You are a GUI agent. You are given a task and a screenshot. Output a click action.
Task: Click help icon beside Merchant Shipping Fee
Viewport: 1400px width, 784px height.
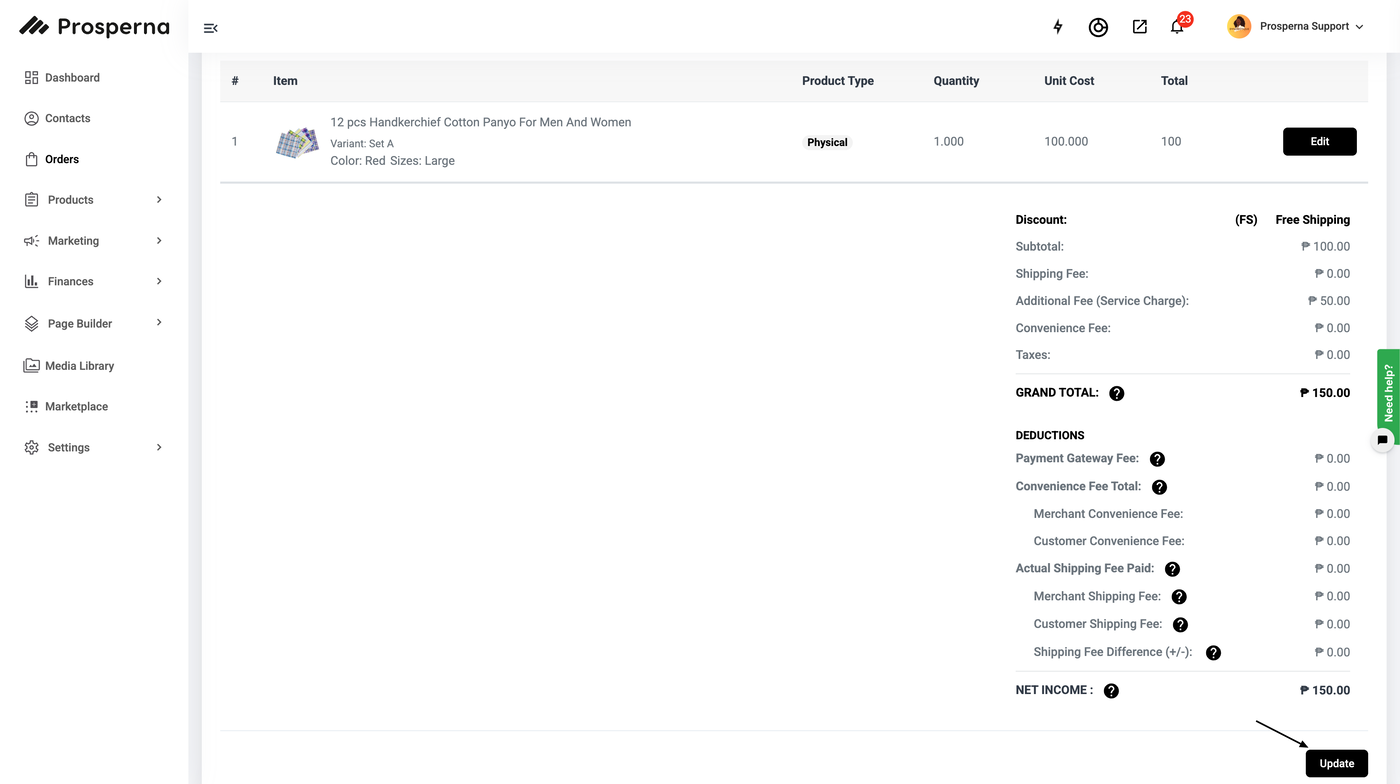click(1179, 597)
